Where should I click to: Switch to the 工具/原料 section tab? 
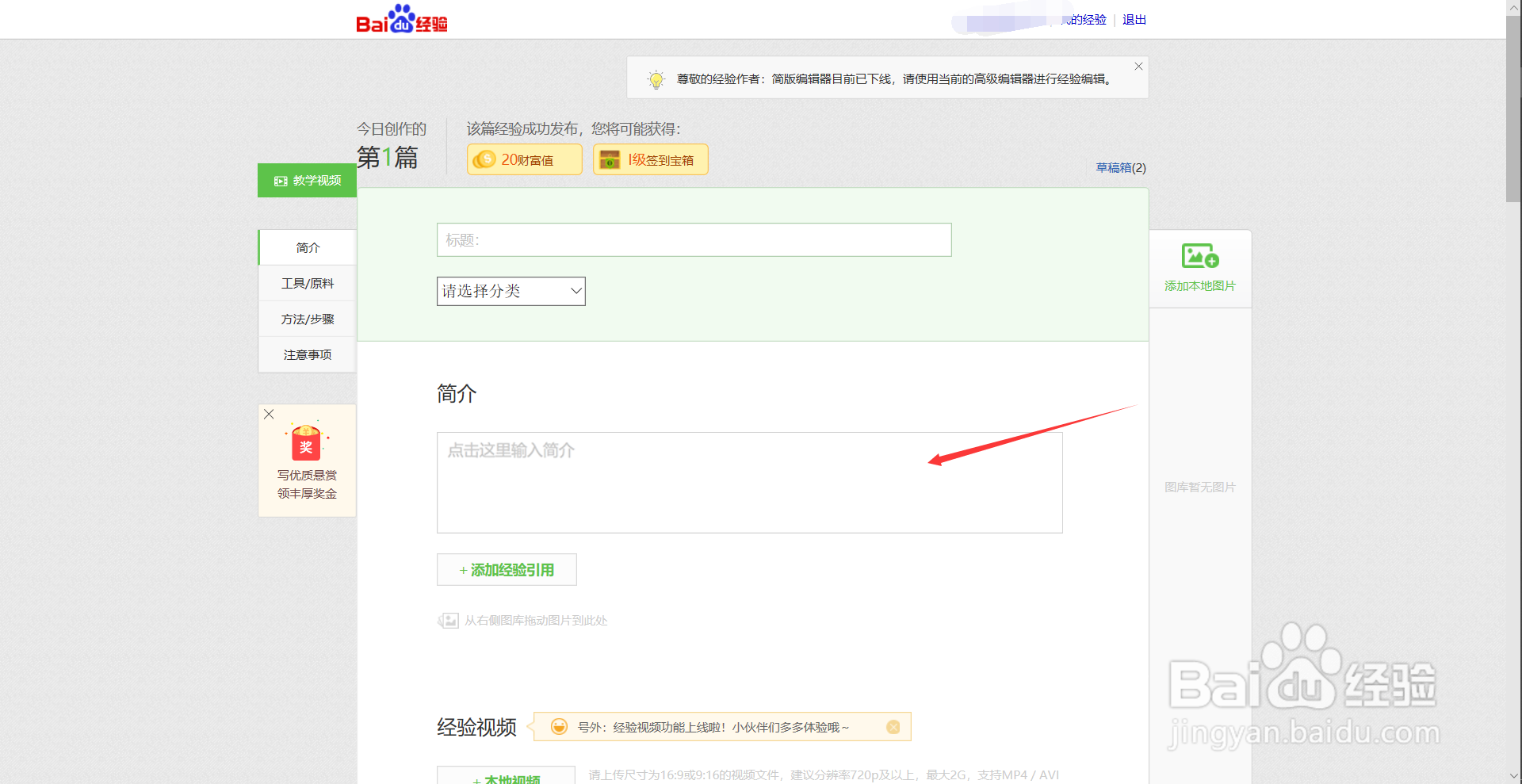[307, 283]
